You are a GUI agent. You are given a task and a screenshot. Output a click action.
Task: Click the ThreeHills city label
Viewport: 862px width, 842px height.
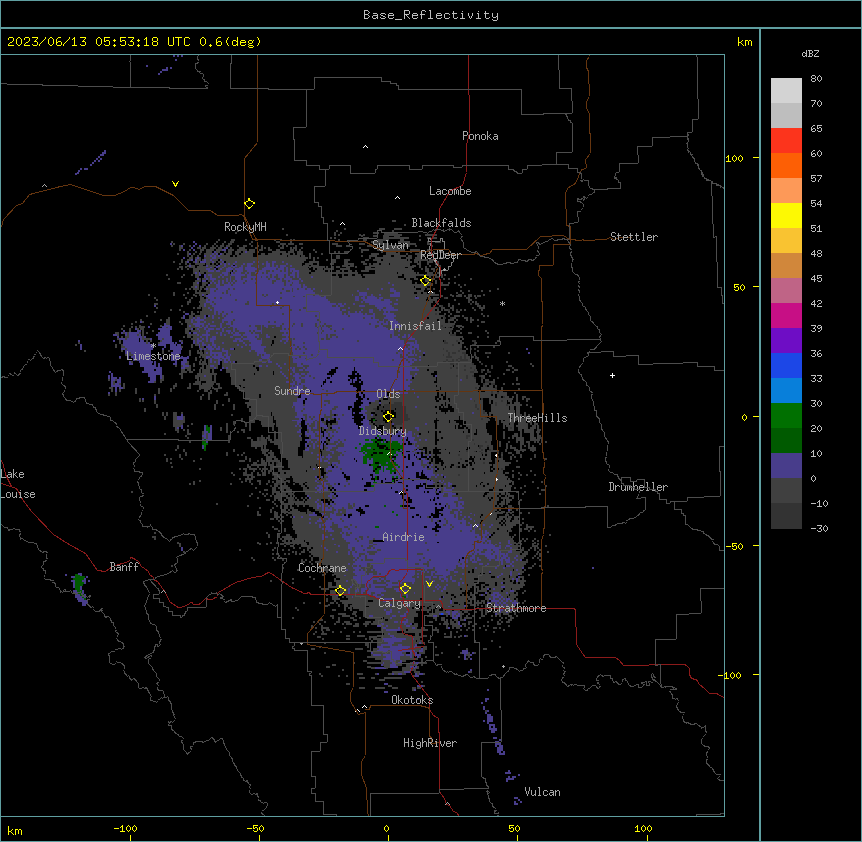point(537,418)
